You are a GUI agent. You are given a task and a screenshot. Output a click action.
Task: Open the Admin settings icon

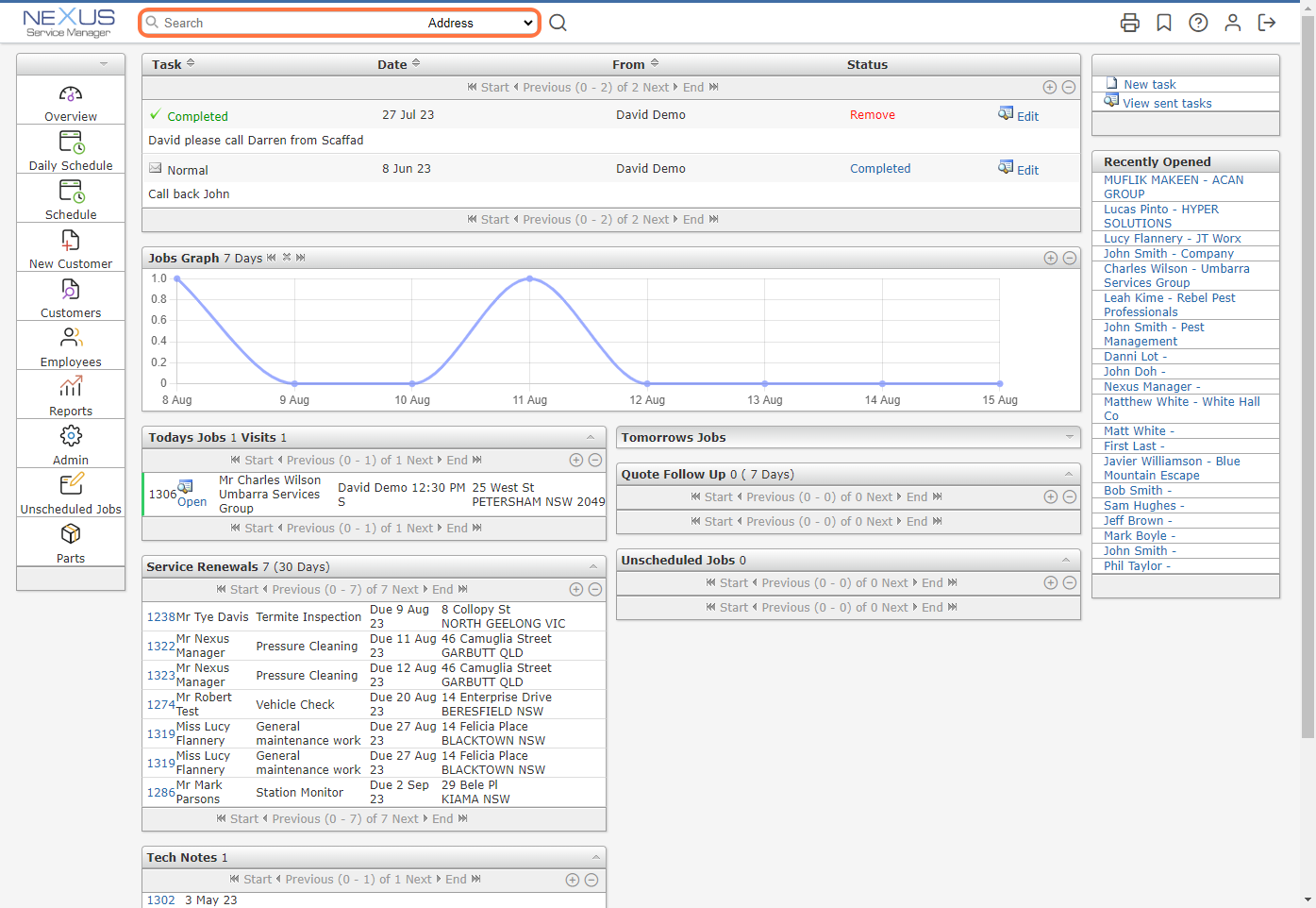click(70, 434)
